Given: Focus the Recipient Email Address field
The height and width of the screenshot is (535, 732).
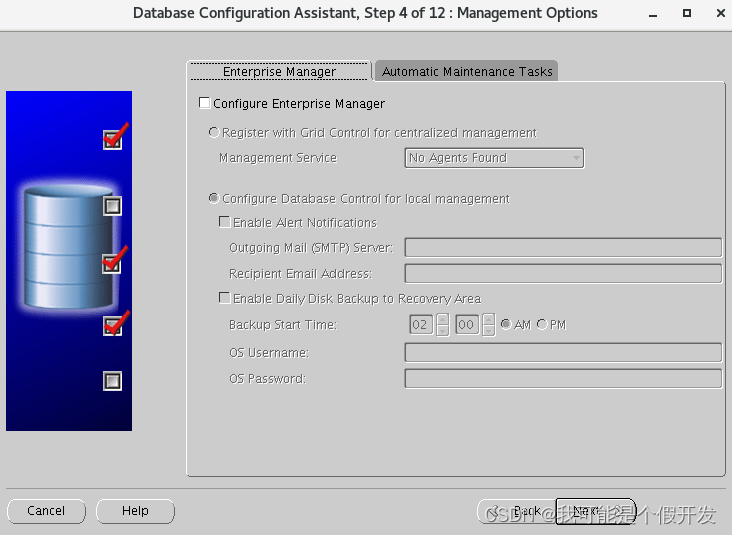Looking at the screenshot, I should point(563,274).
